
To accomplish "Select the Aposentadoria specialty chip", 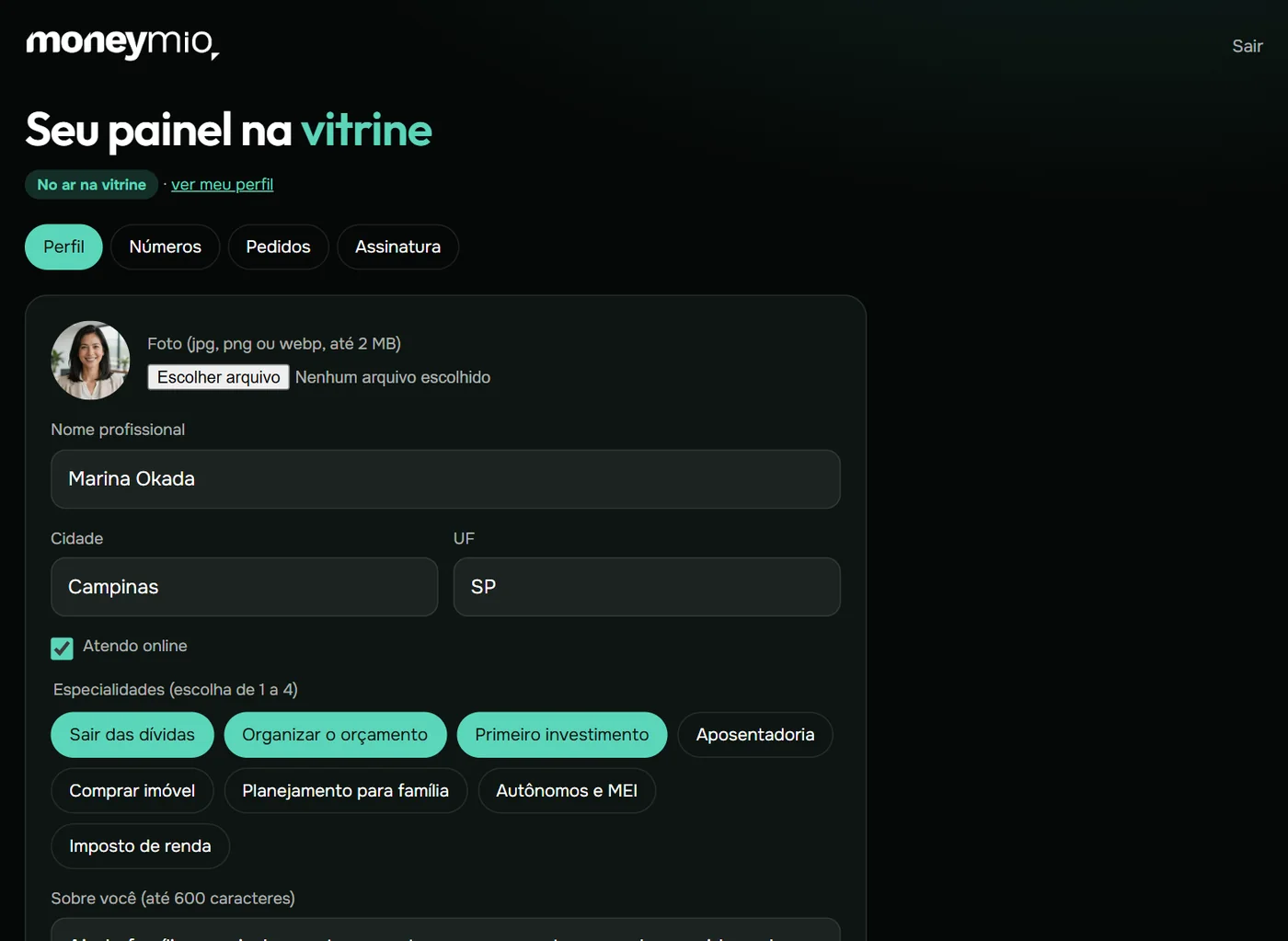I will (x=754, y=735).
